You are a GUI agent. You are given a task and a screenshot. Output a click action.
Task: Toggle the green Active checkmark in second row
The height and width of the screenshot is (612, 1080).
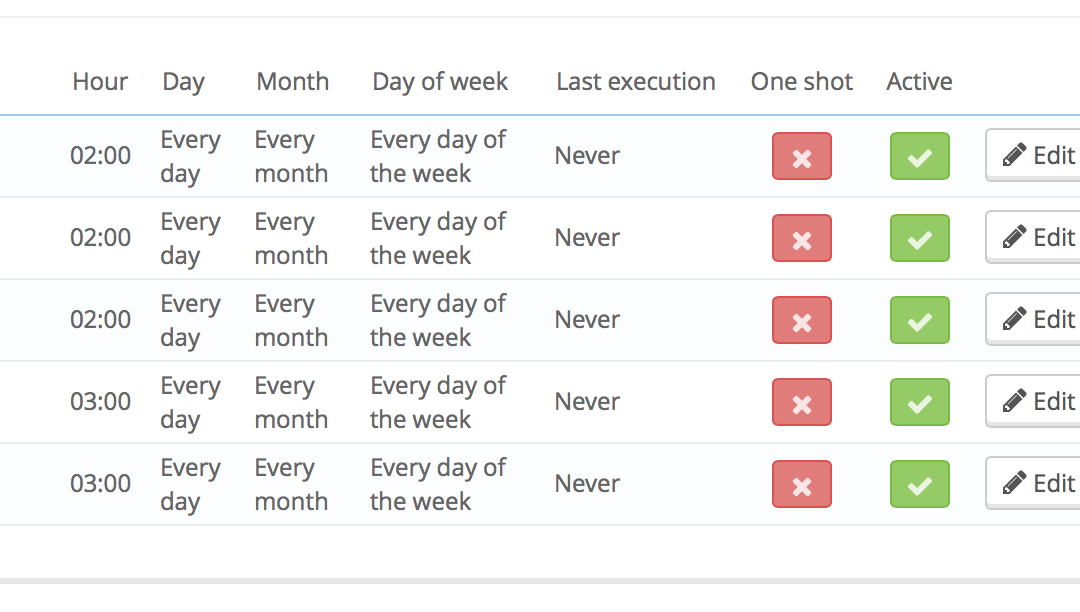(x=919, y=238)
